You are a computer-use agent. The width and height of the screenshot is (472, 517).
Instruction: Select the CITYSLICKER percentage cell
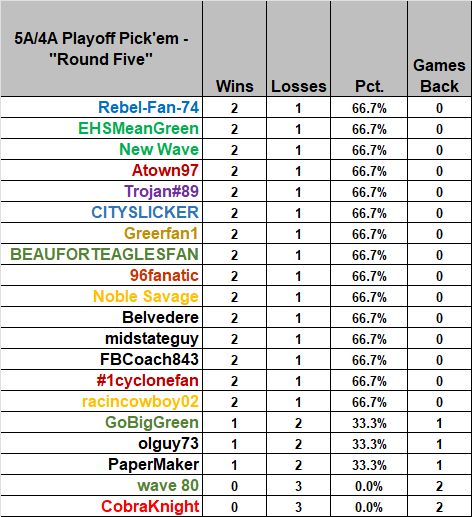(x=369, y=212)
